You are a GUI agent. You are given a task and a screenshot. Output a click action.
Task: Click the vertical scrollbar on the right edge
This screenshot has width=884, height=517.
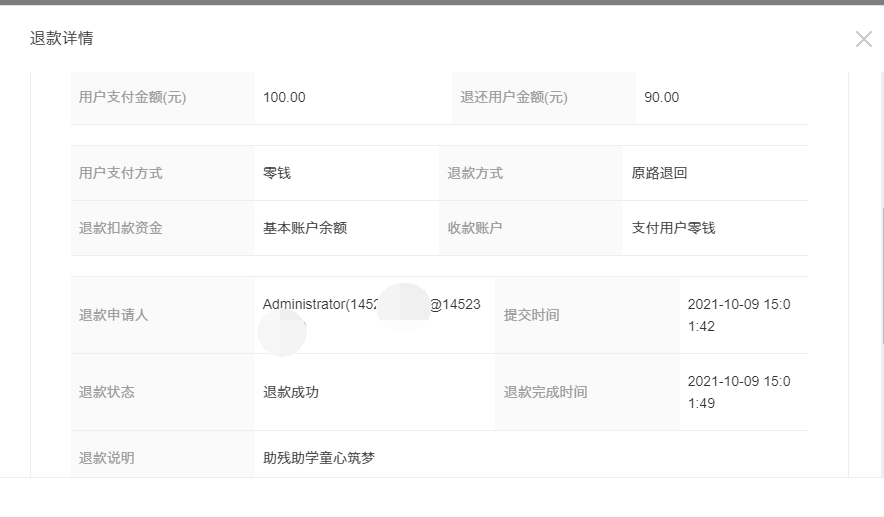[x=882, y=276]
